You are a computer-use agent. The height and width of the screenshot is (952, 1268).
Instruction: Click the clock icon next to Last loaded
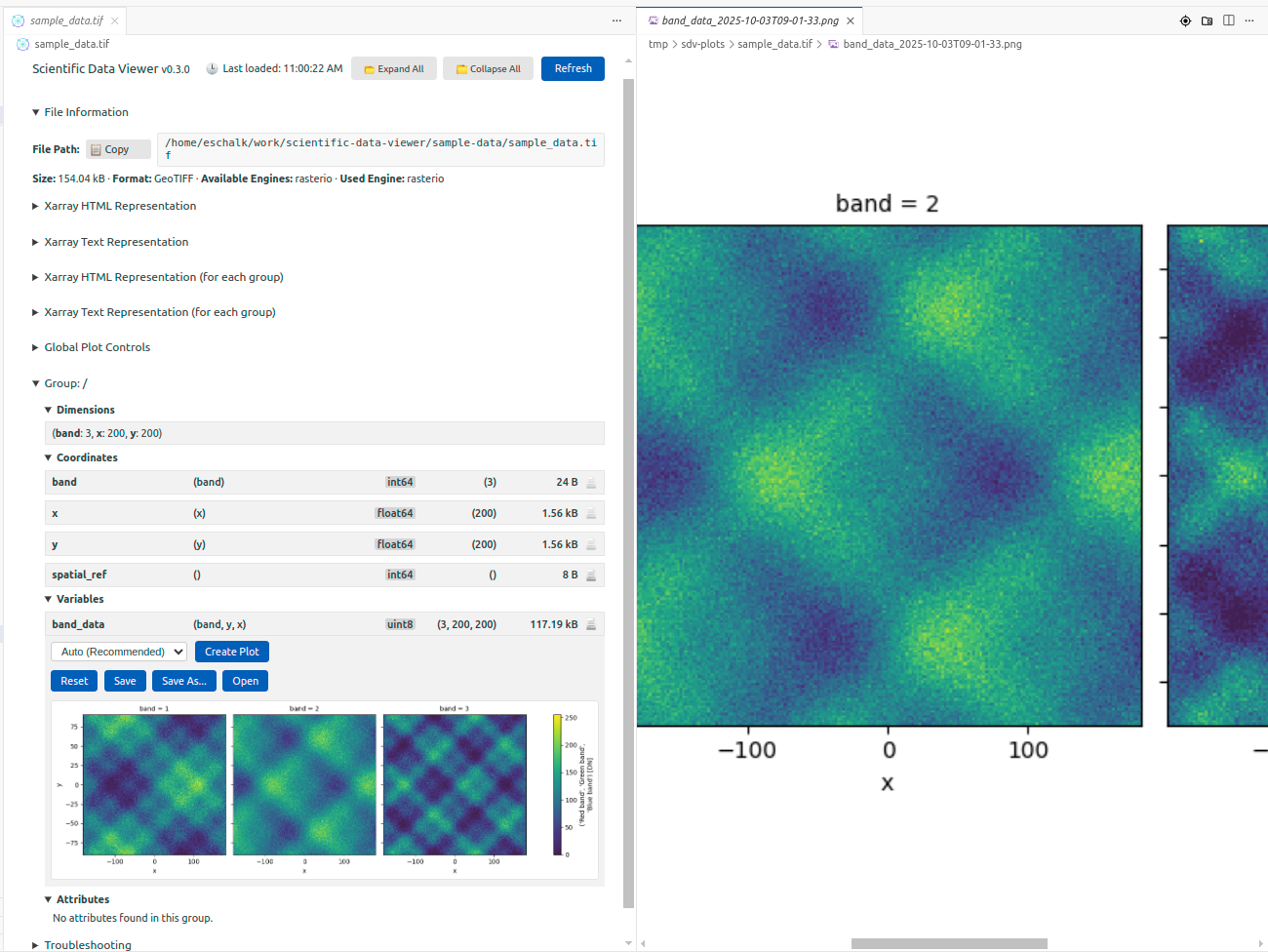[x=212, y=68]
